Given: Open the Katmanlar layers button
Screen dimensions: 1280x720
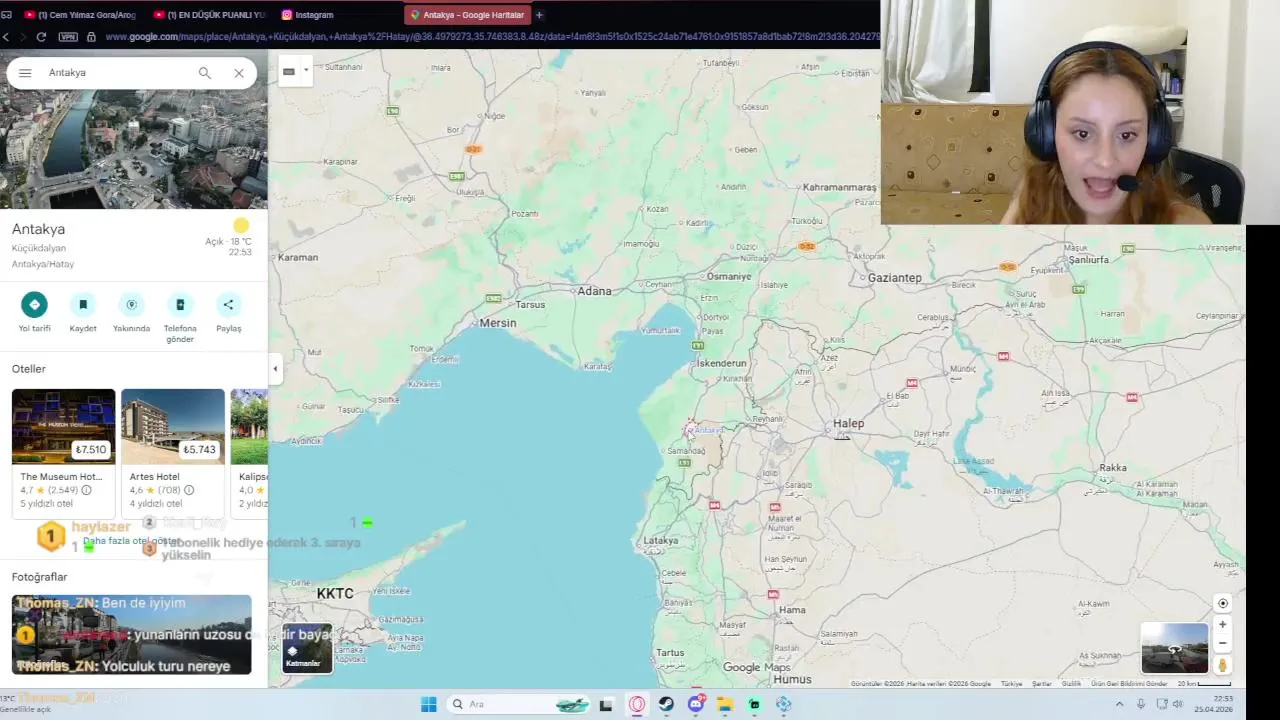Looking at the screenshot, I should pos(305,648).
